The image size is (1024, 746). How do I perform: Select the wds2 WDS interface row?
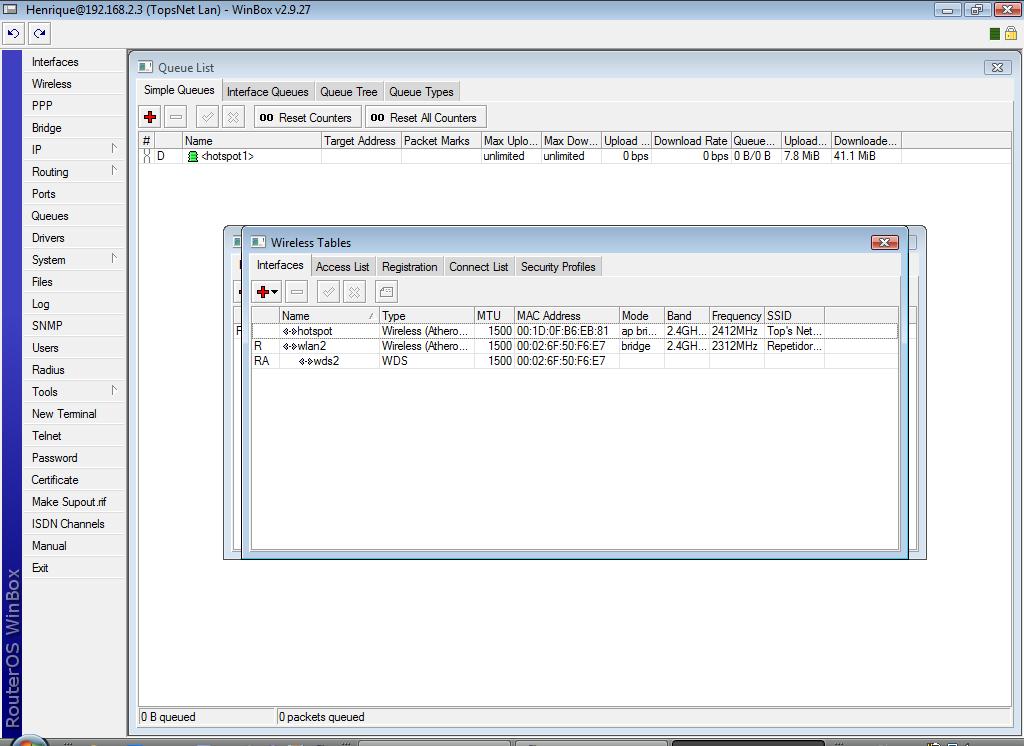575,361
